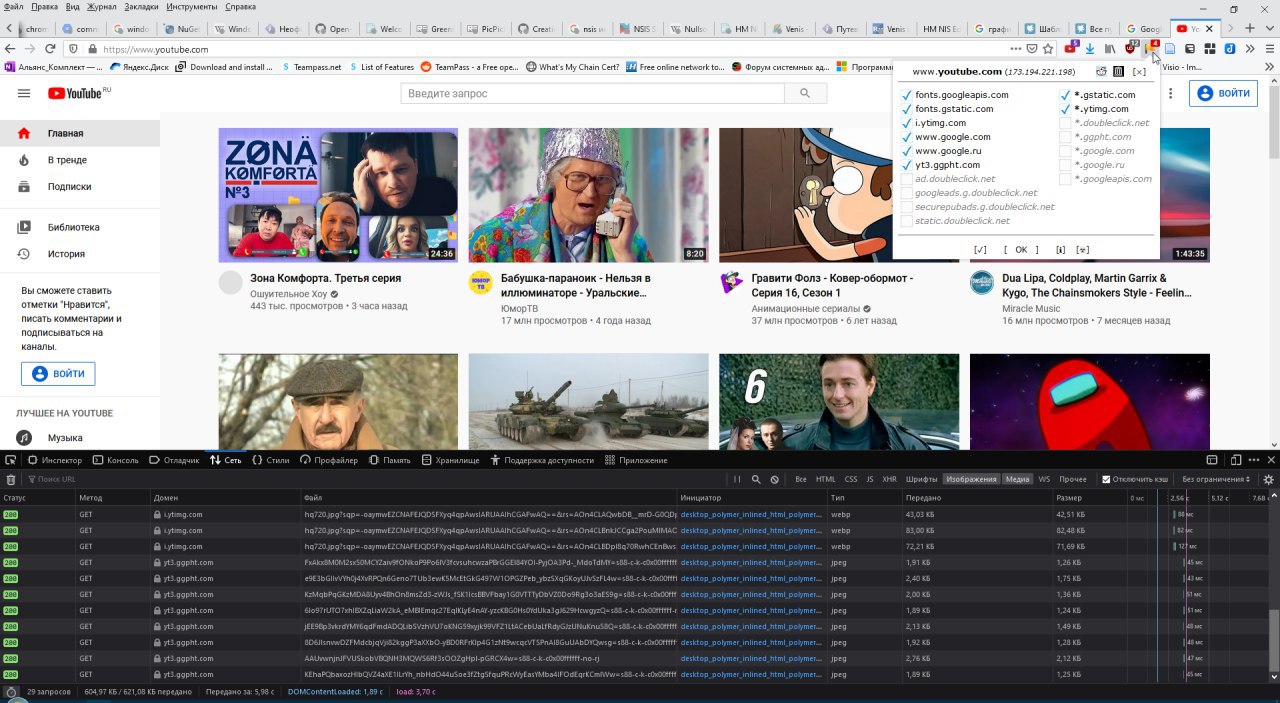Save page to Pocket icon
Viewport: 1280px width, 703px height.
click(x=1032, y=48)
